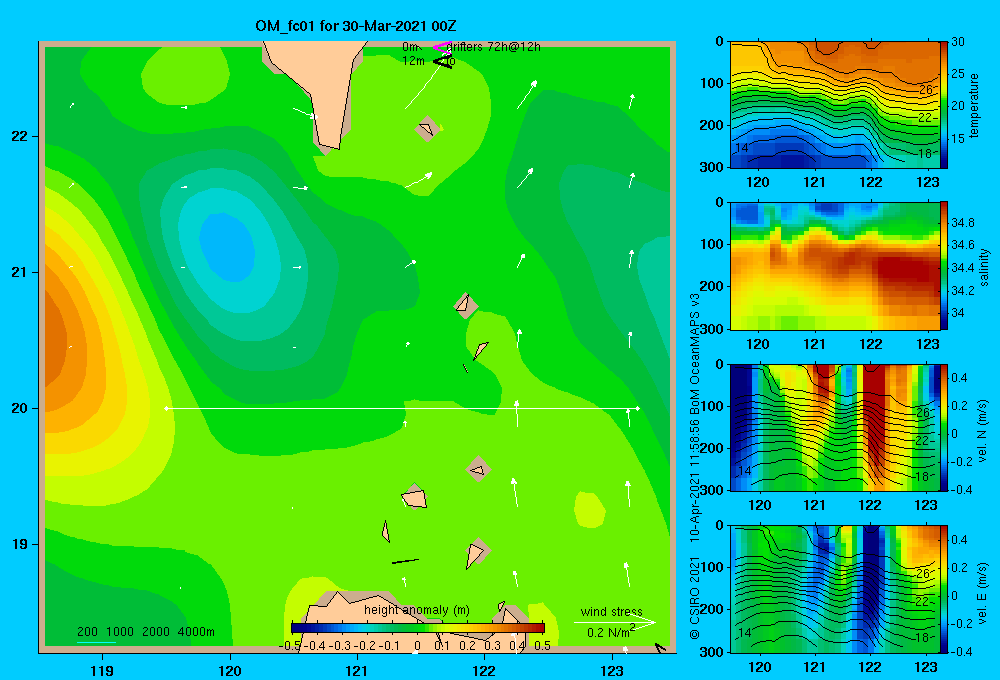Click the vertical CSIRO BoM OceanMAPS copyright text

(695, 466)
